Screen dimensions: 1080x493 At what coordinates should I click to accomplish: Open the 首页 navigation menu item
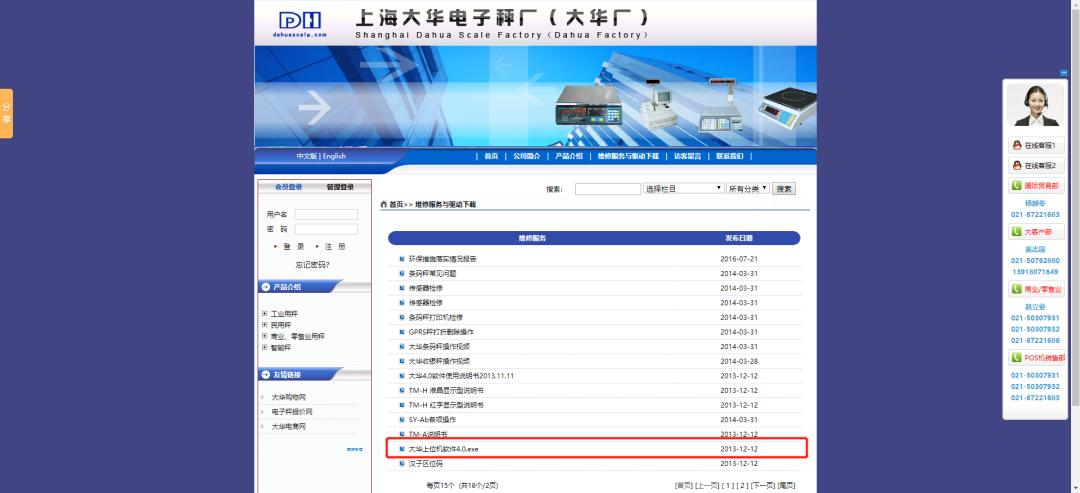click(490, 156)
